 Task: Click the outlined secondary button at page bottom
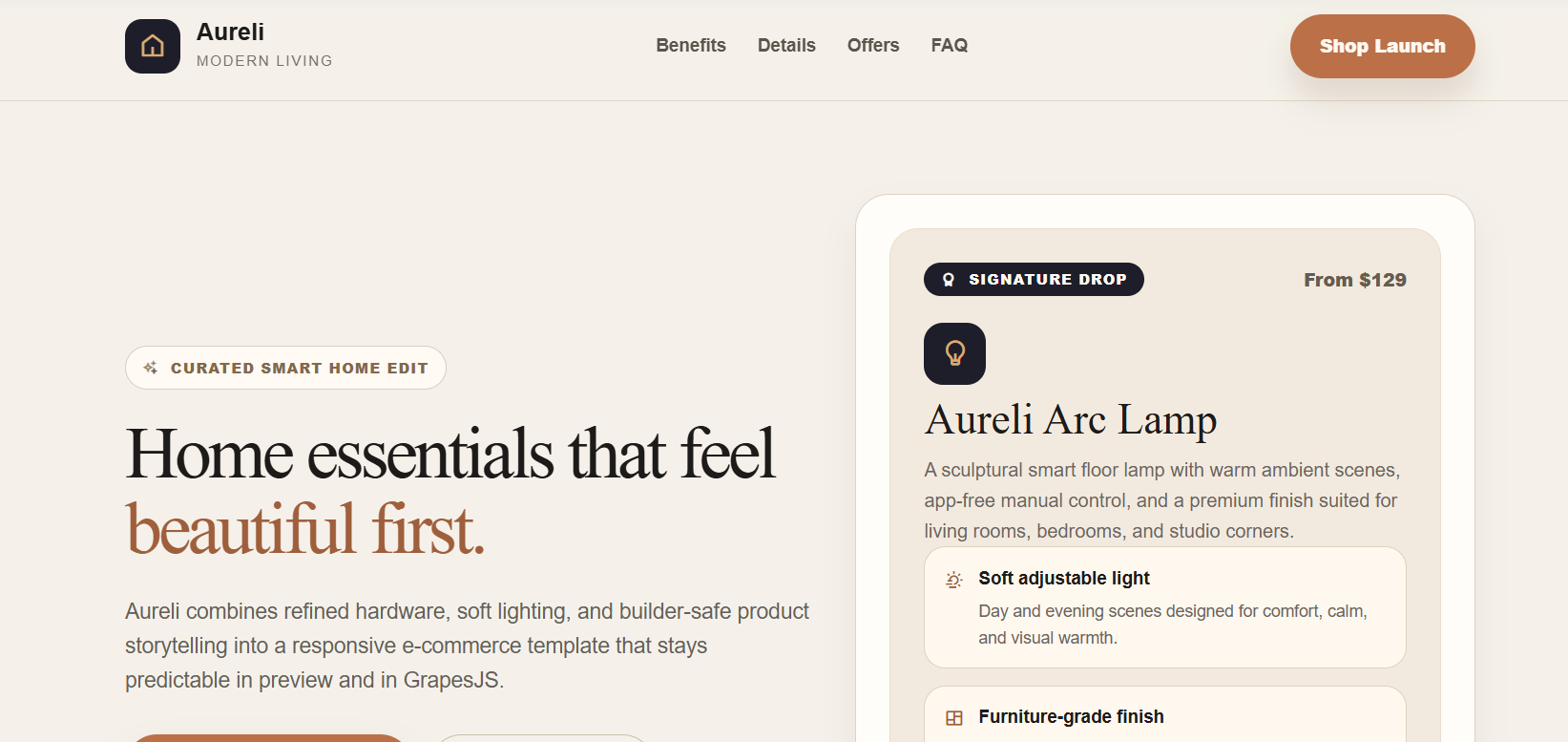coord(541,738)
